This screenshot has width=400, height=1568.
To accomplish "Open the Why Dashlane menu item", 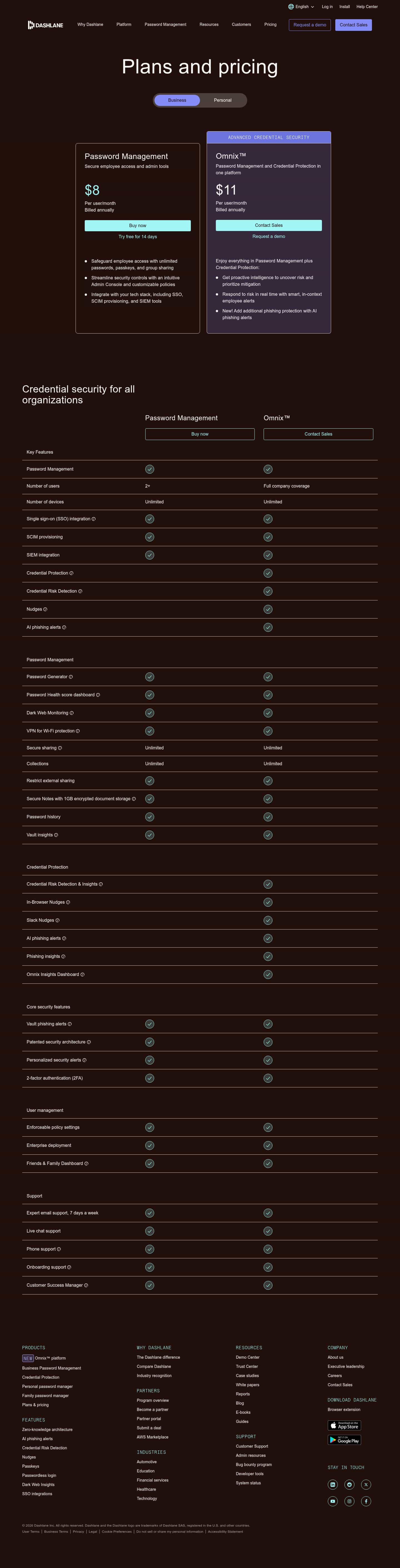I will 90,25.
